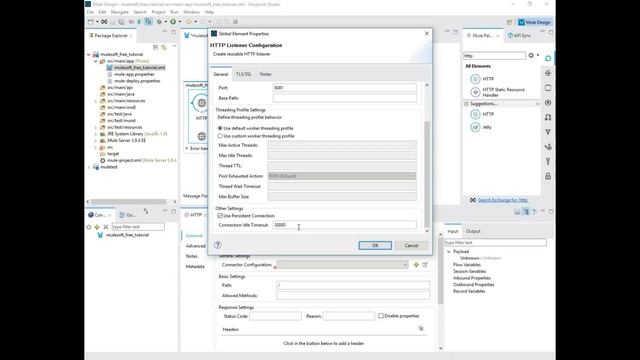Open the Metadata section in HTTP properties

point(195,267)
